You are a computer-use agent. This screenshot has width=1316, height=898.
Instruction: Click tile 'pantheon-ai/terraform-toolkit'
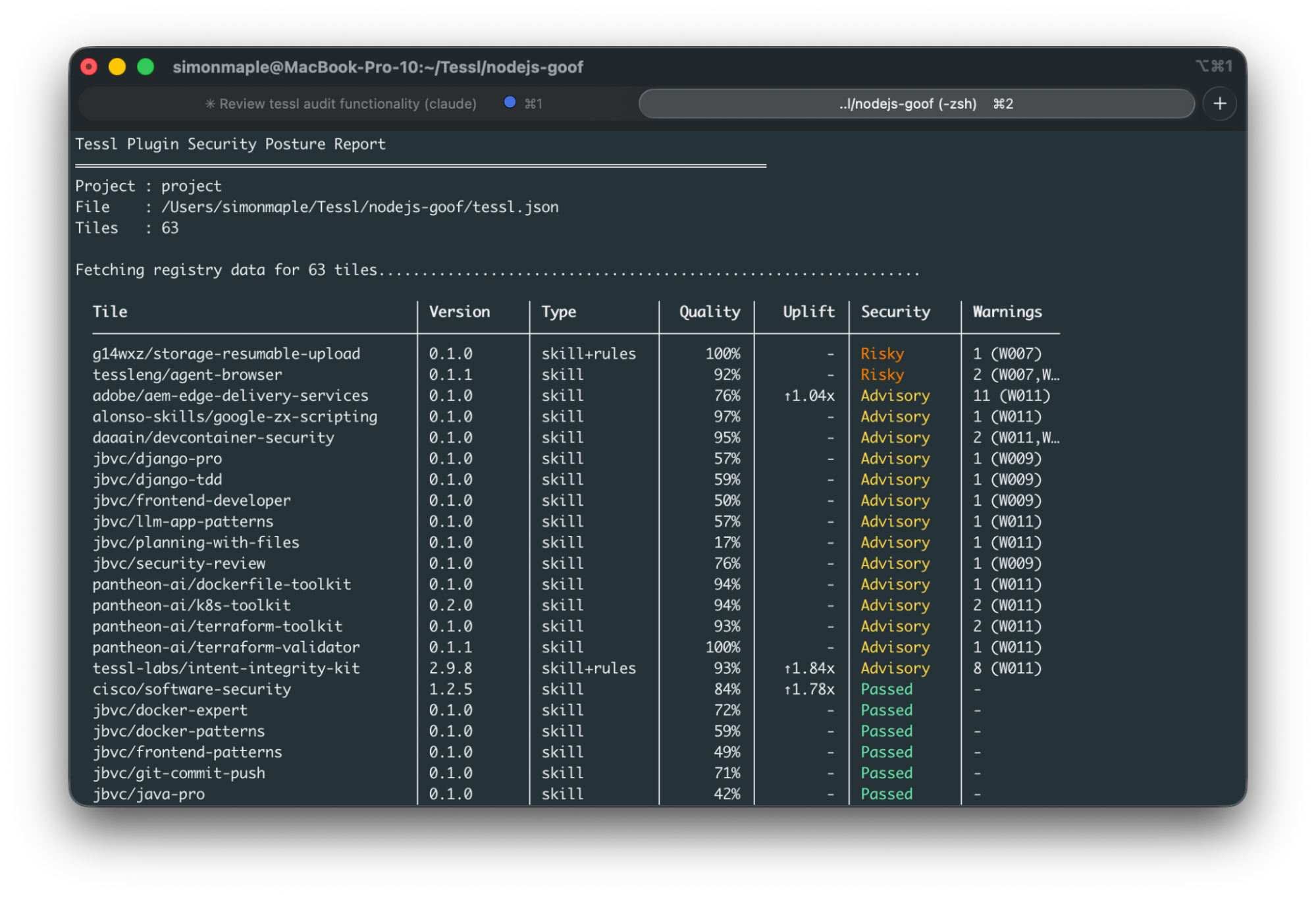point(217,627)
